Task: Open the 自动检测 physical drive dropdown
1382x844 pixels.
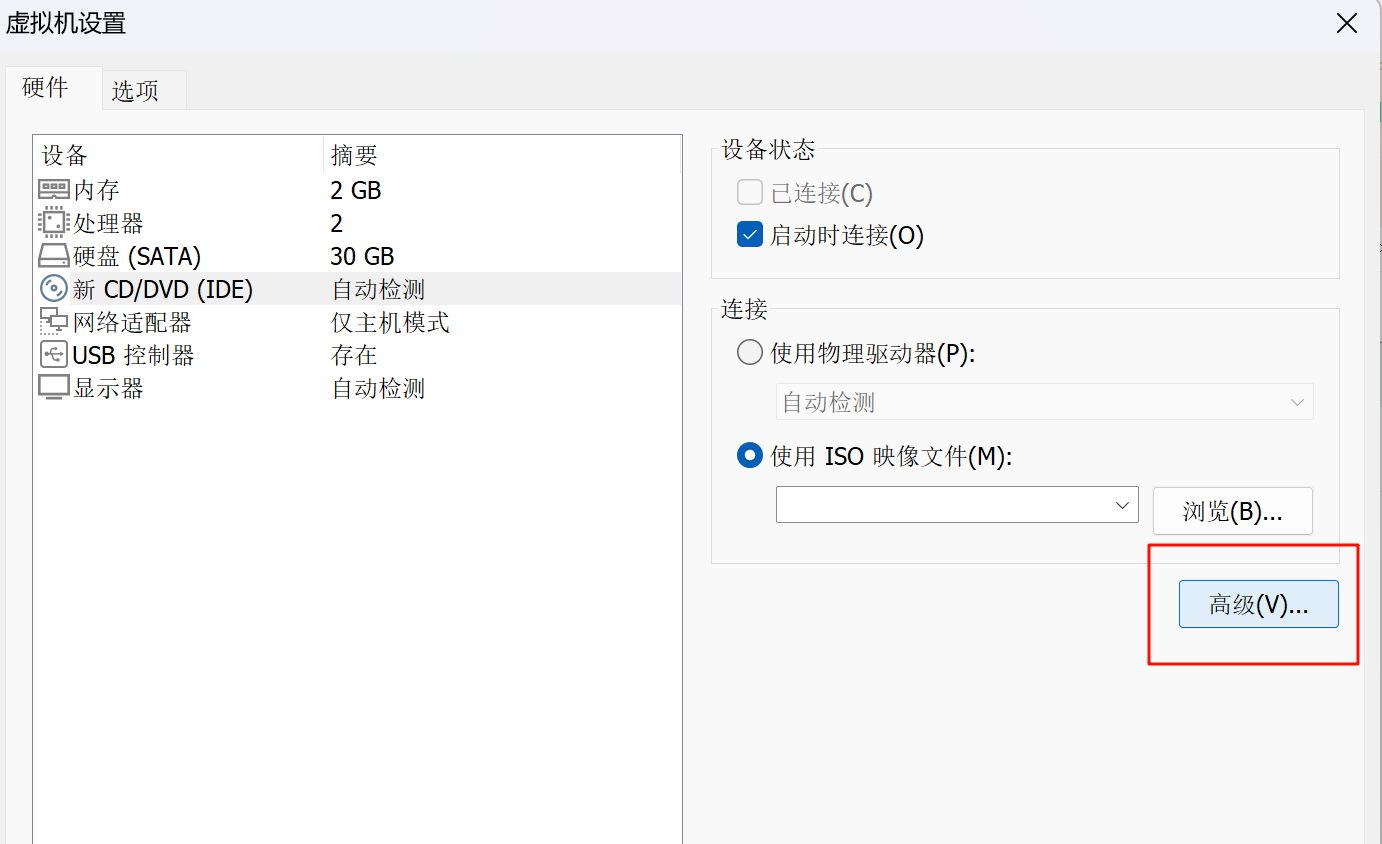Action: point(1044,402)
